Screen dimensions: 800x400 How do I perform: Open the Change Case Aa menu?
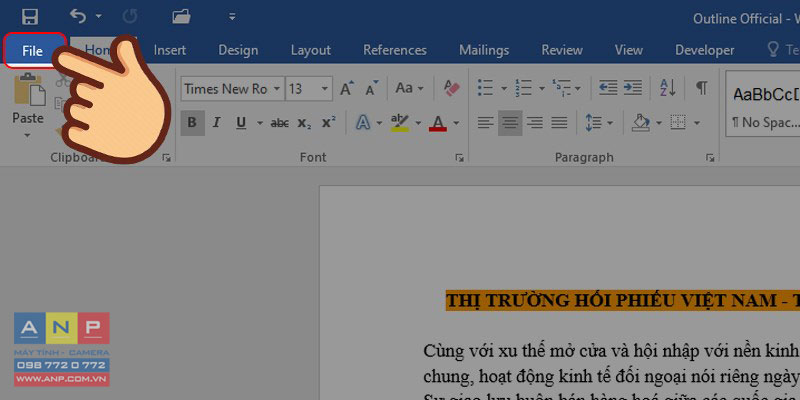[x=410, y=89]
